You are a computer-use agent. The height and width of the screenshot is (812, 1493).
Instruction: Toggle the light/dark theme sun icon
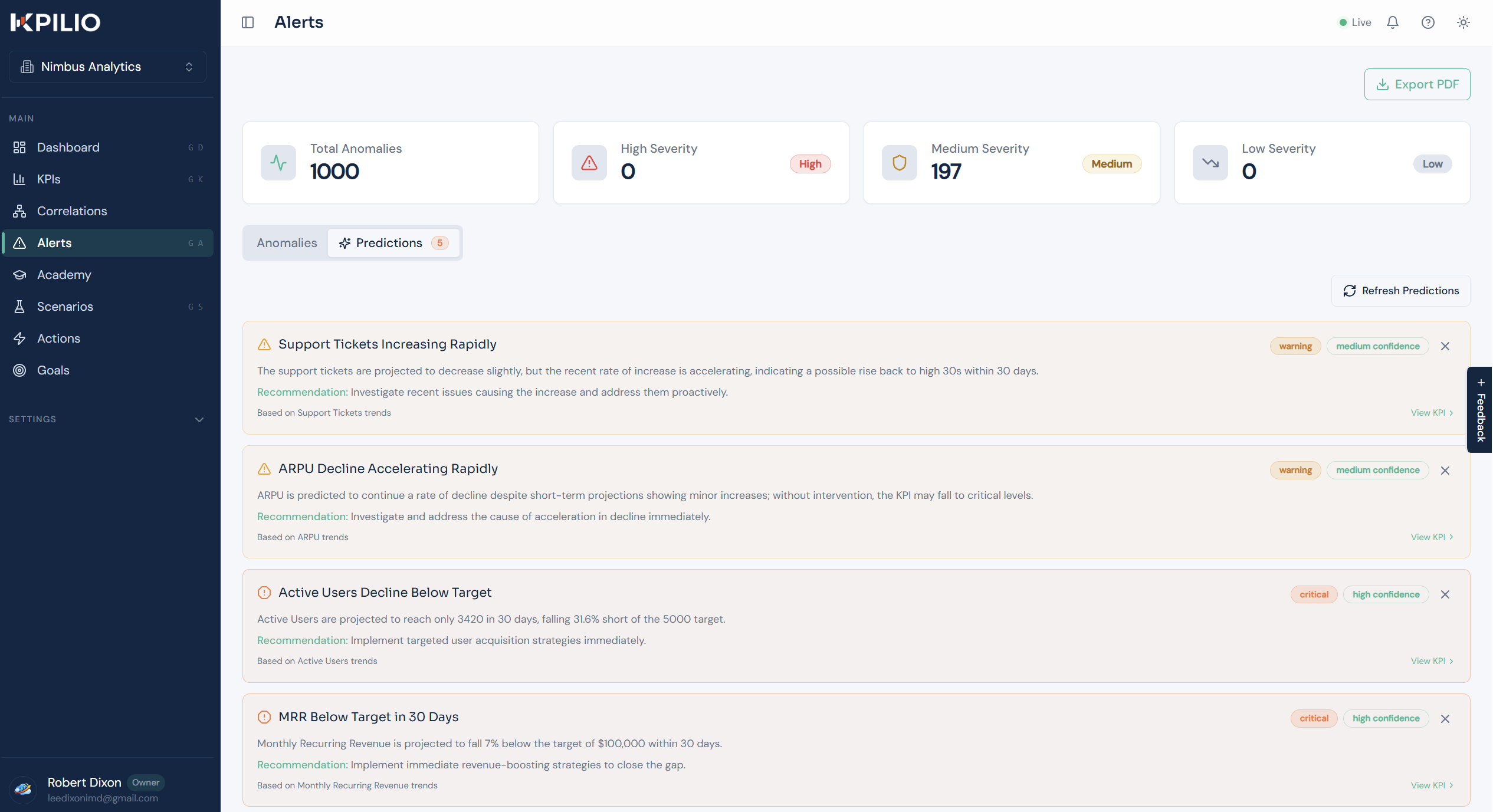click(1464, 22)
